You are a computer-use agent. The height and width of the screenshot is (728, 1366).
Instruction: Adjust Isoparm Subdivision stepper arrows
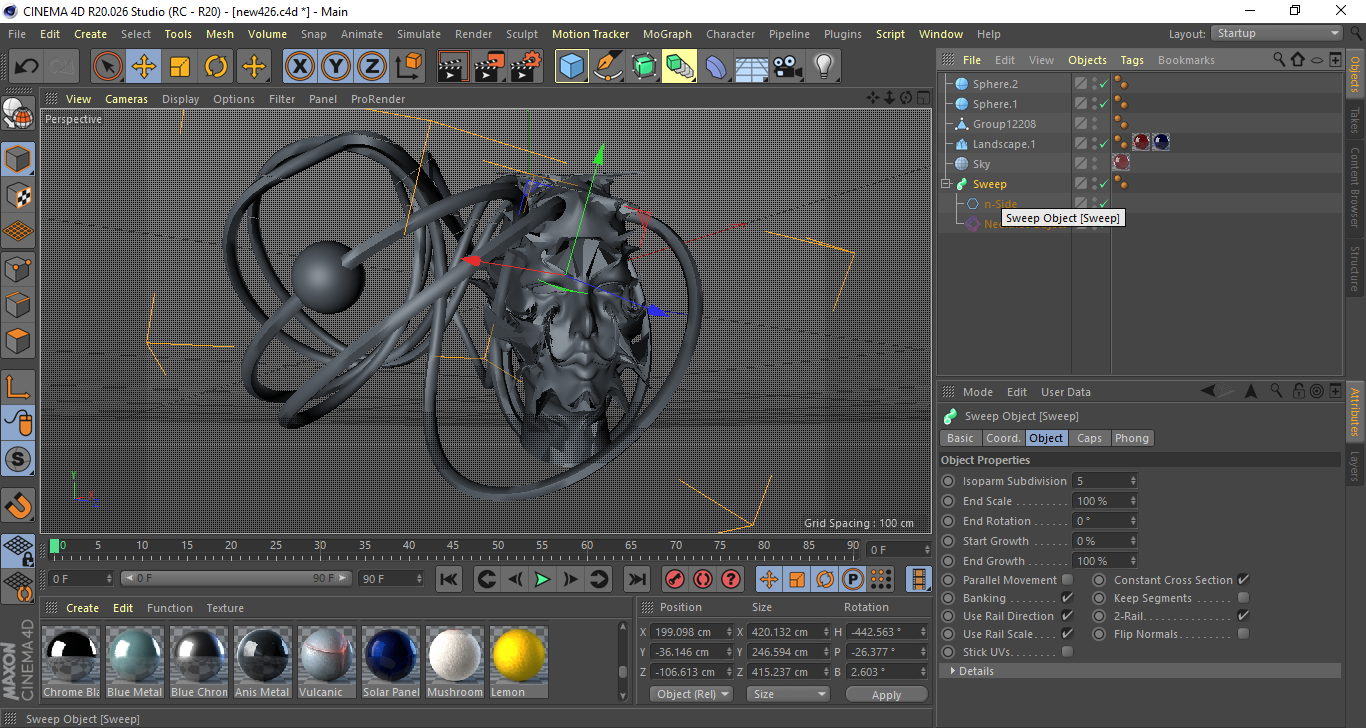(1133, 481)
